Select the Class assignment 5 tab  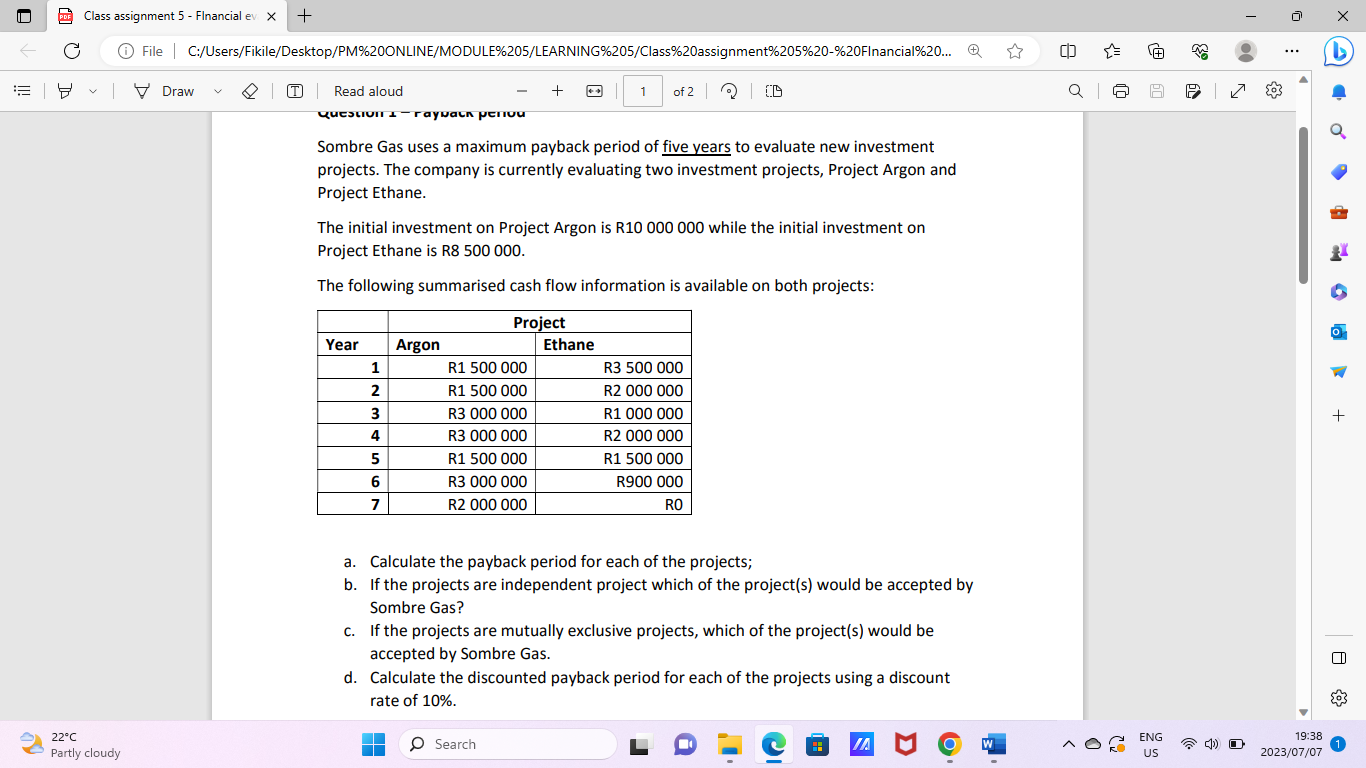tap(165, 16)
